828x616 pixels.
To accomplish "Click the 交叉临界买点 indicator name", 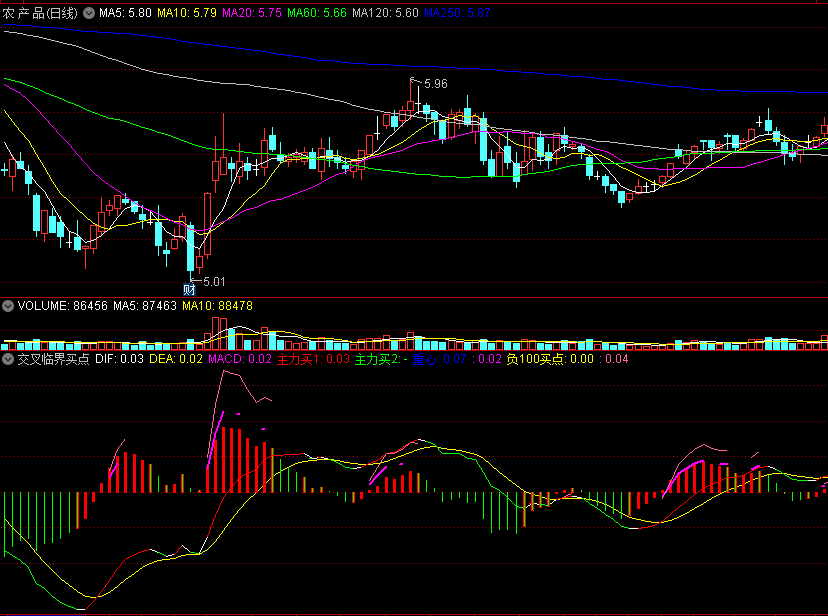I will click(x=53, y=359).
